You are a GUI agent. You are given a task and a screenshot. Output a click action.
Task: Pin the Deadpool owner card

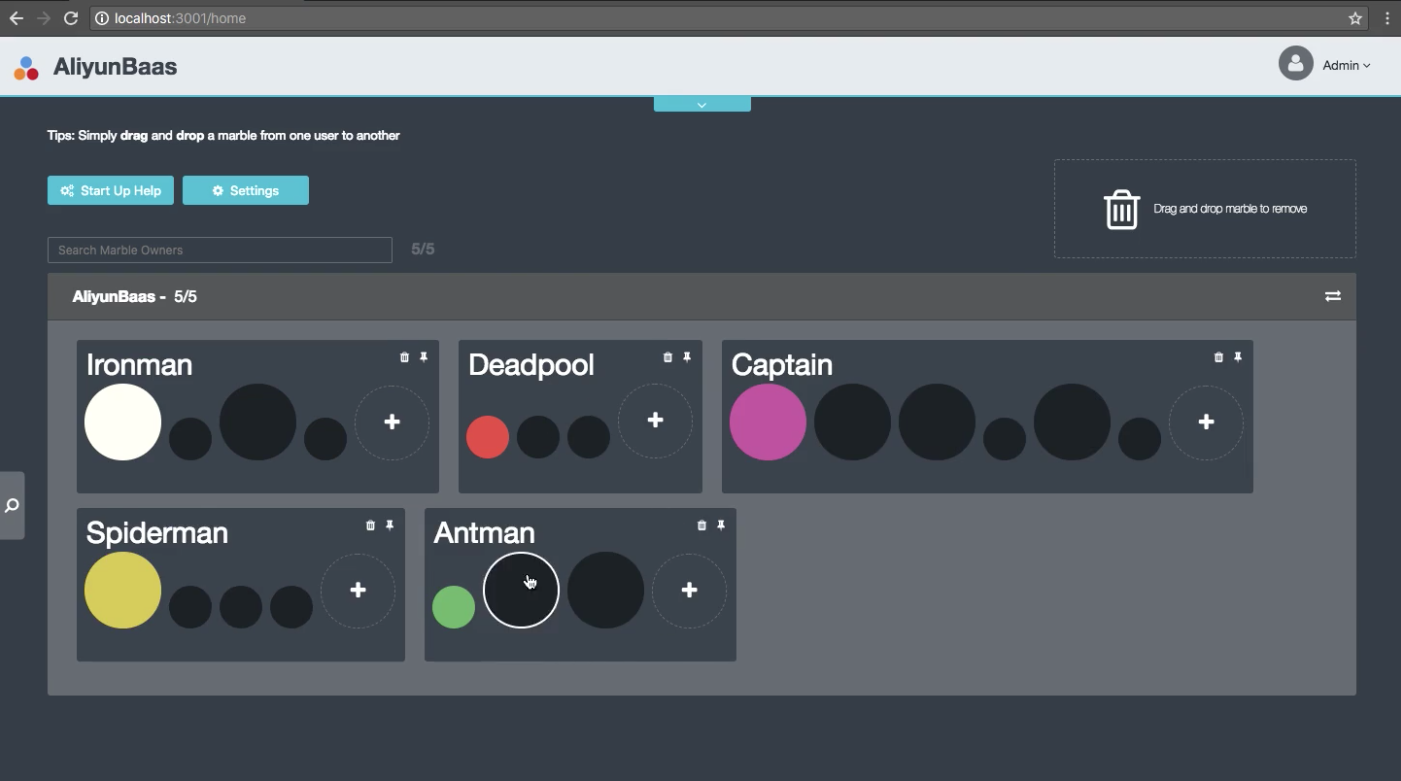click(687, 357)
